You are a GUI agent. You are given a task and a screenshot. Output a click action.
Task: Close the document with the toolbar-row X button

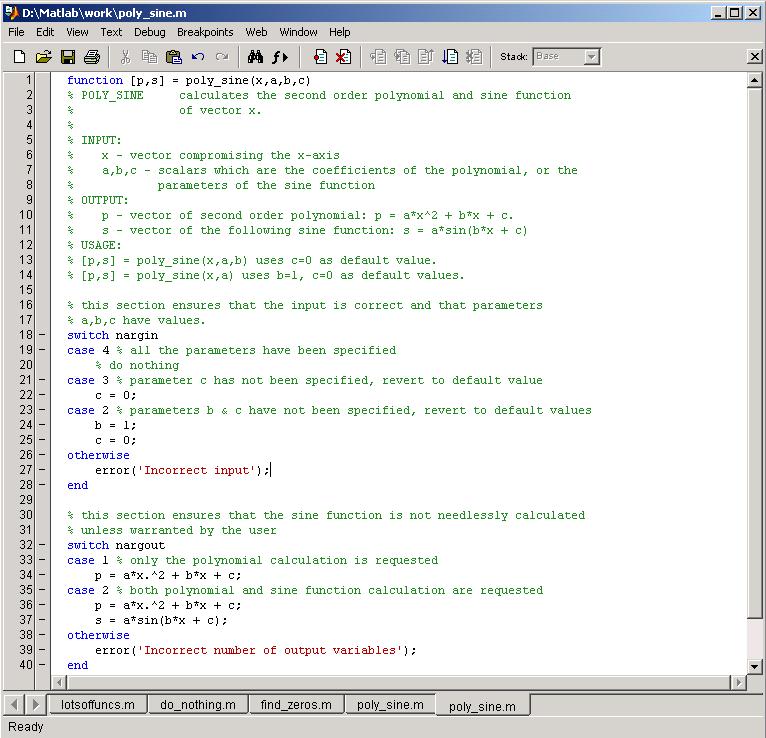[x=754, y=57]
